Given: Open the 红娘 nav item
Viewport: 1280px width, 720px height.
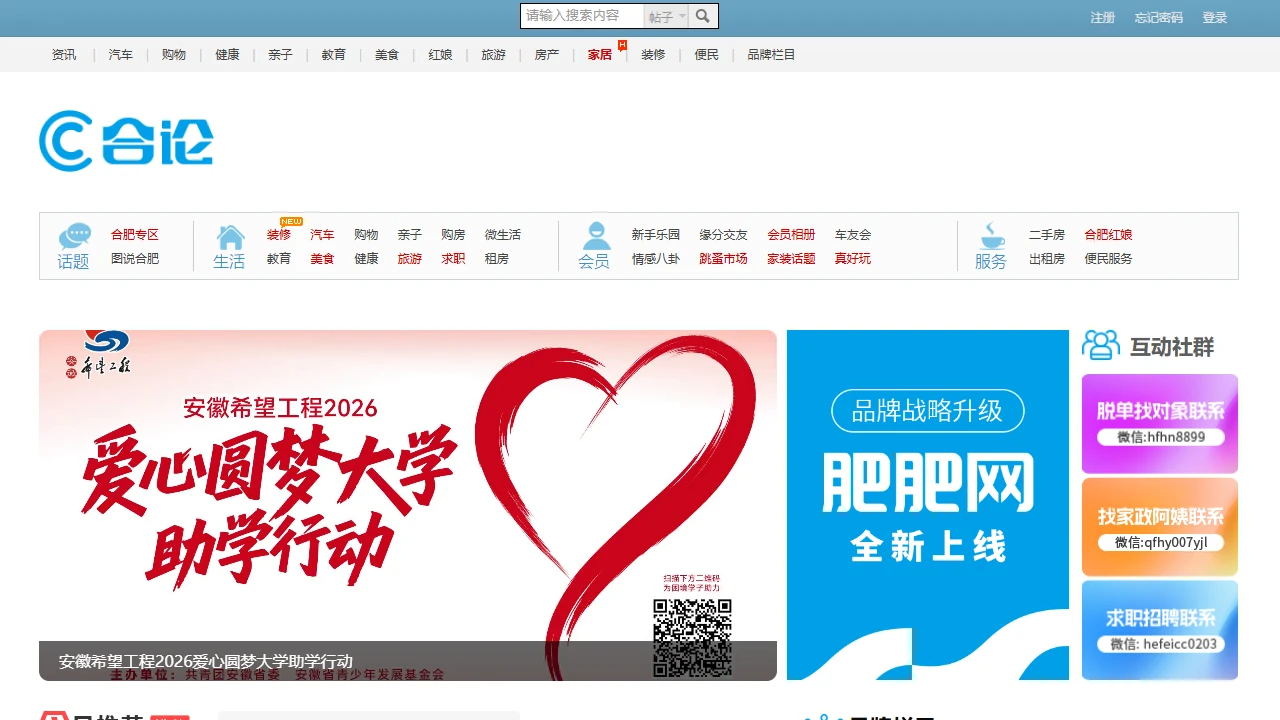Looking at the screenshot, I should coord(440,55).
